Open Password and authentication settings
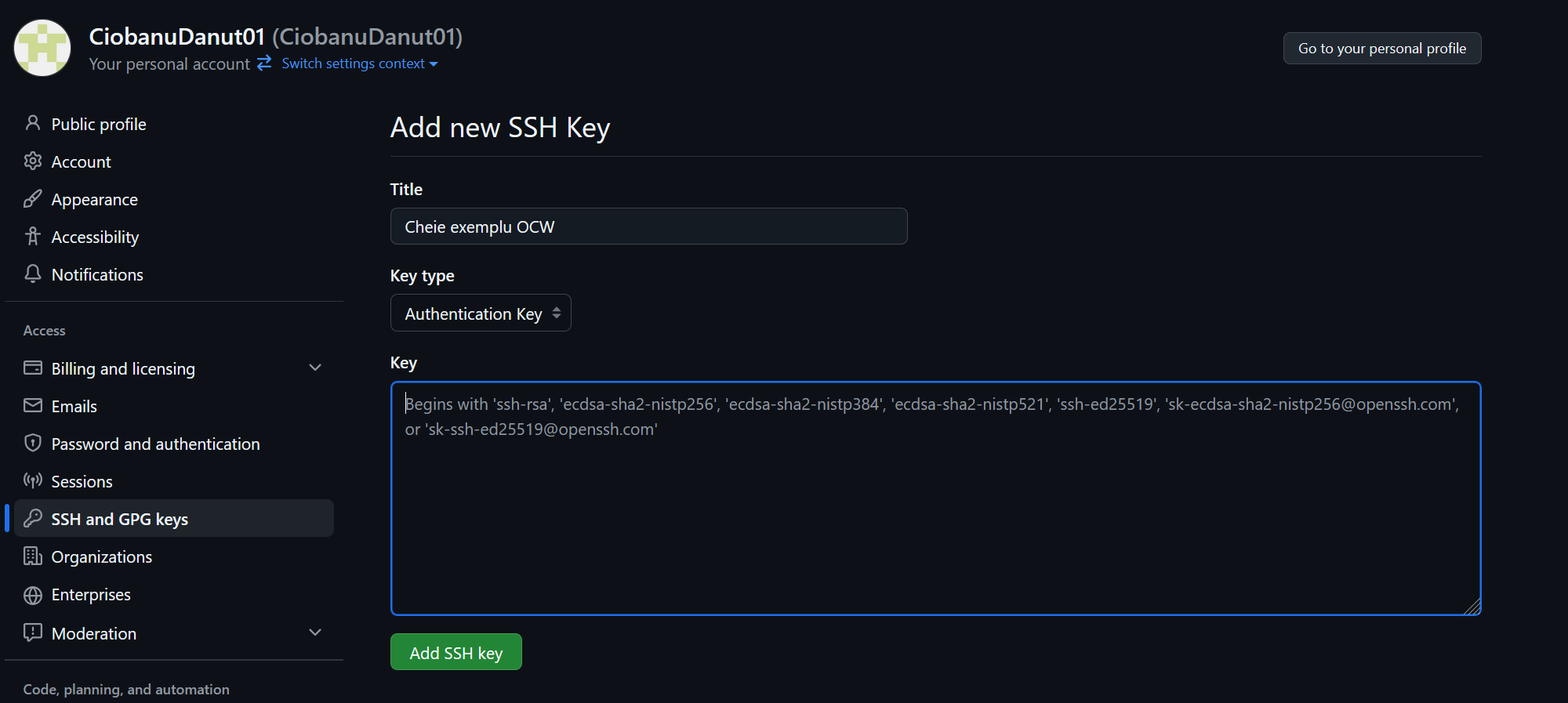The width and height of the screenshot is (1568, 703). (x=155, y=444)
